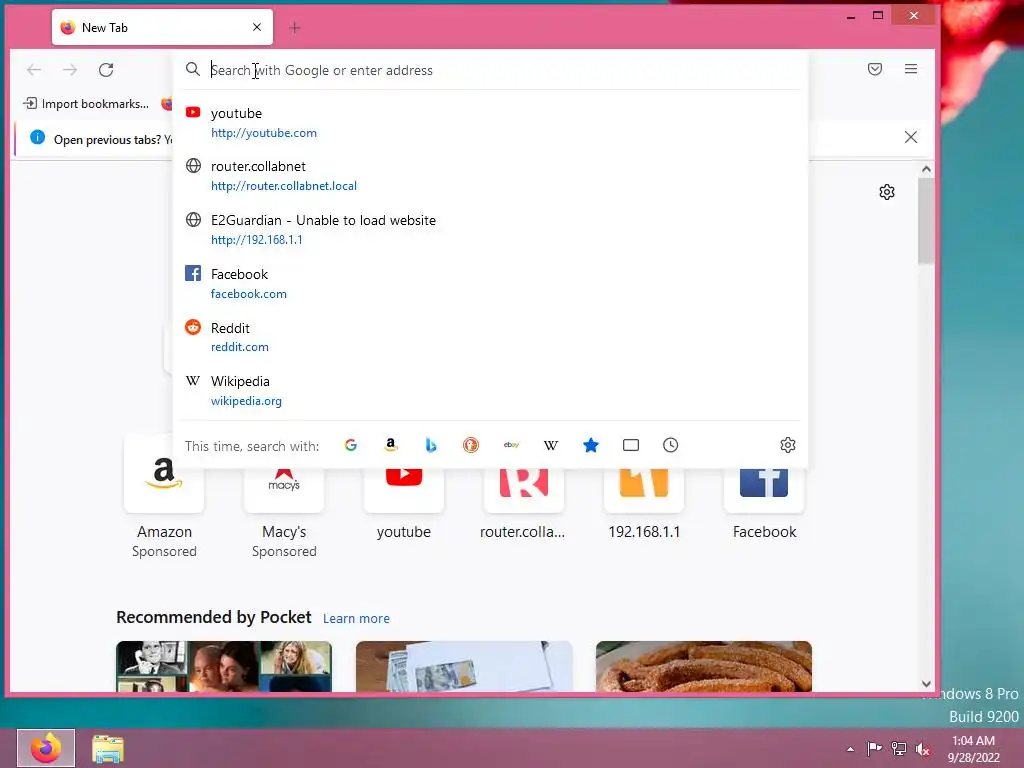Go back with the left arrow icon
This screenshot has width=1024, height=768.
[x=34, y=70]
